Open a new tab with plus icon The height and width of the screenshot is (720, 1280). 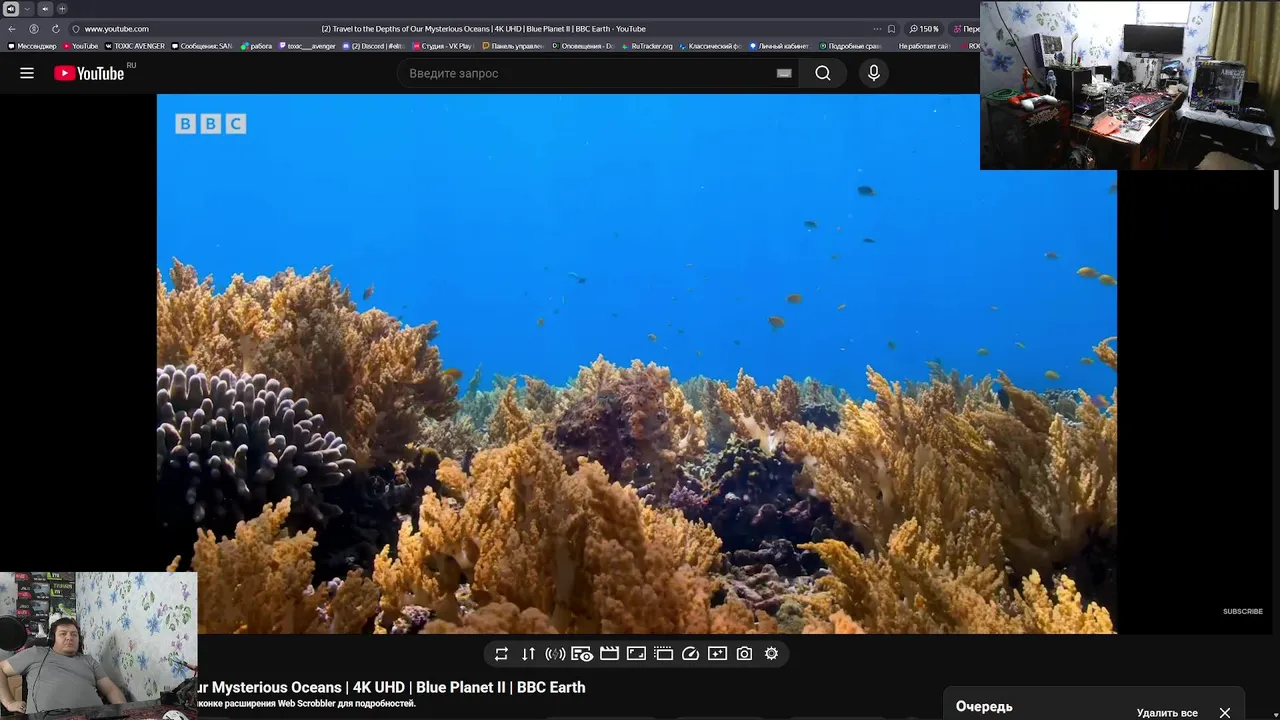62,9
